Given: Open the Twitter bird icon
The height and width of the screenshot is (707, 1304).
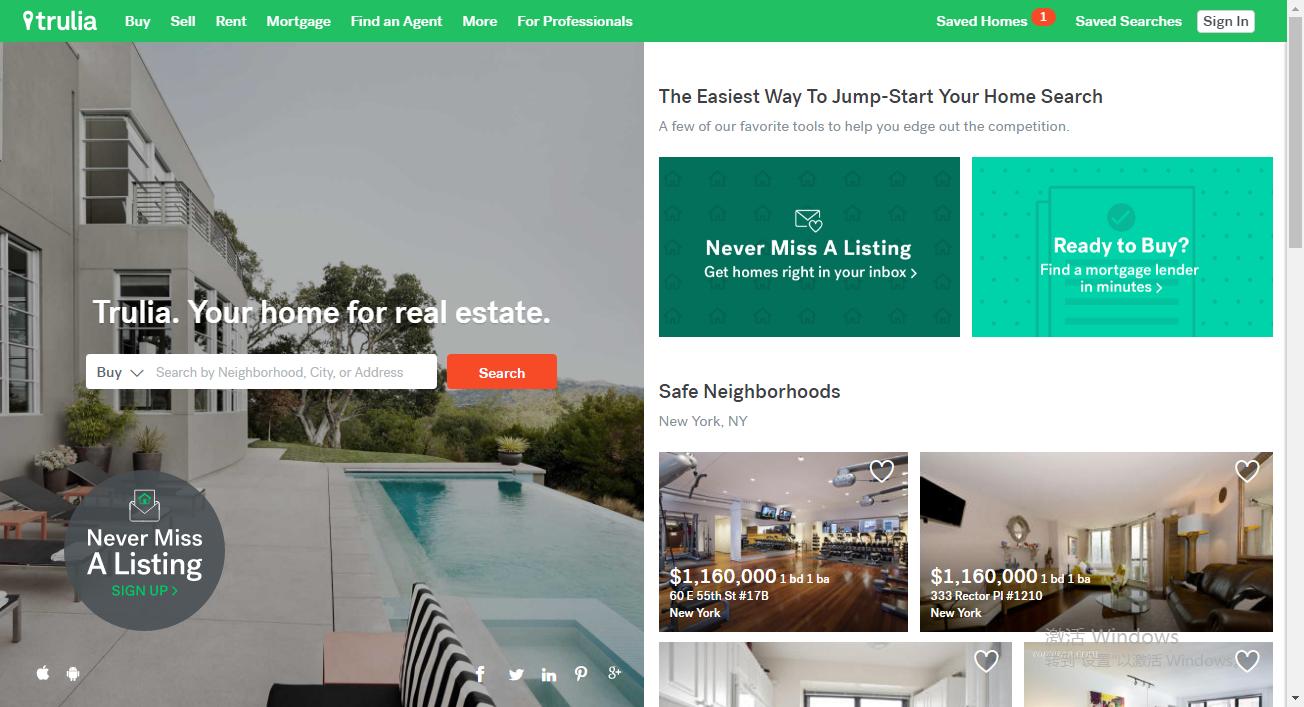Looking at the screenshot, I should pyautogui.click(x=516, y=674).
